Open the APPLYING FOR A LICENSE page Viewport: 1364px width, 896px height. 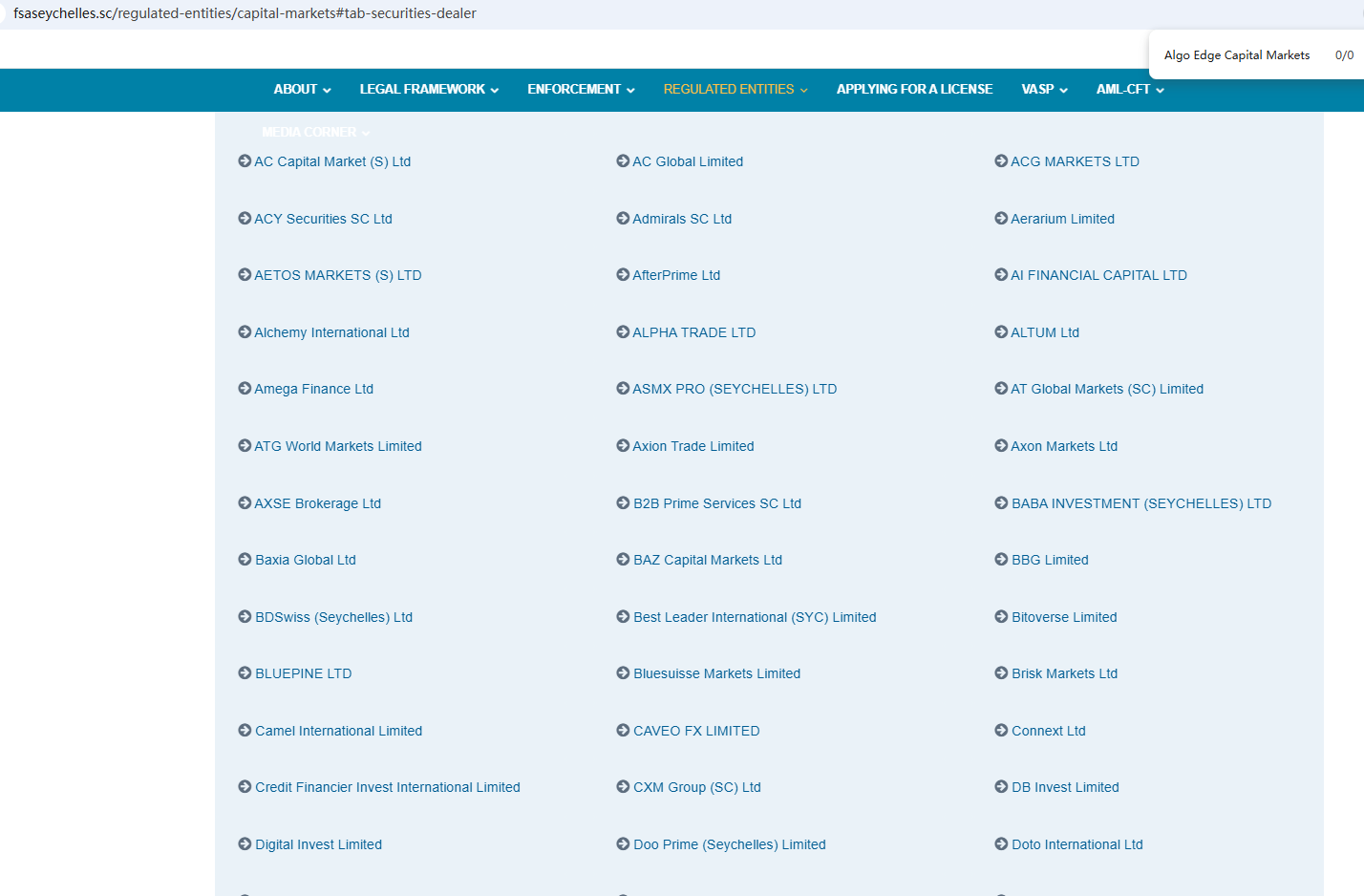[914, 90]
